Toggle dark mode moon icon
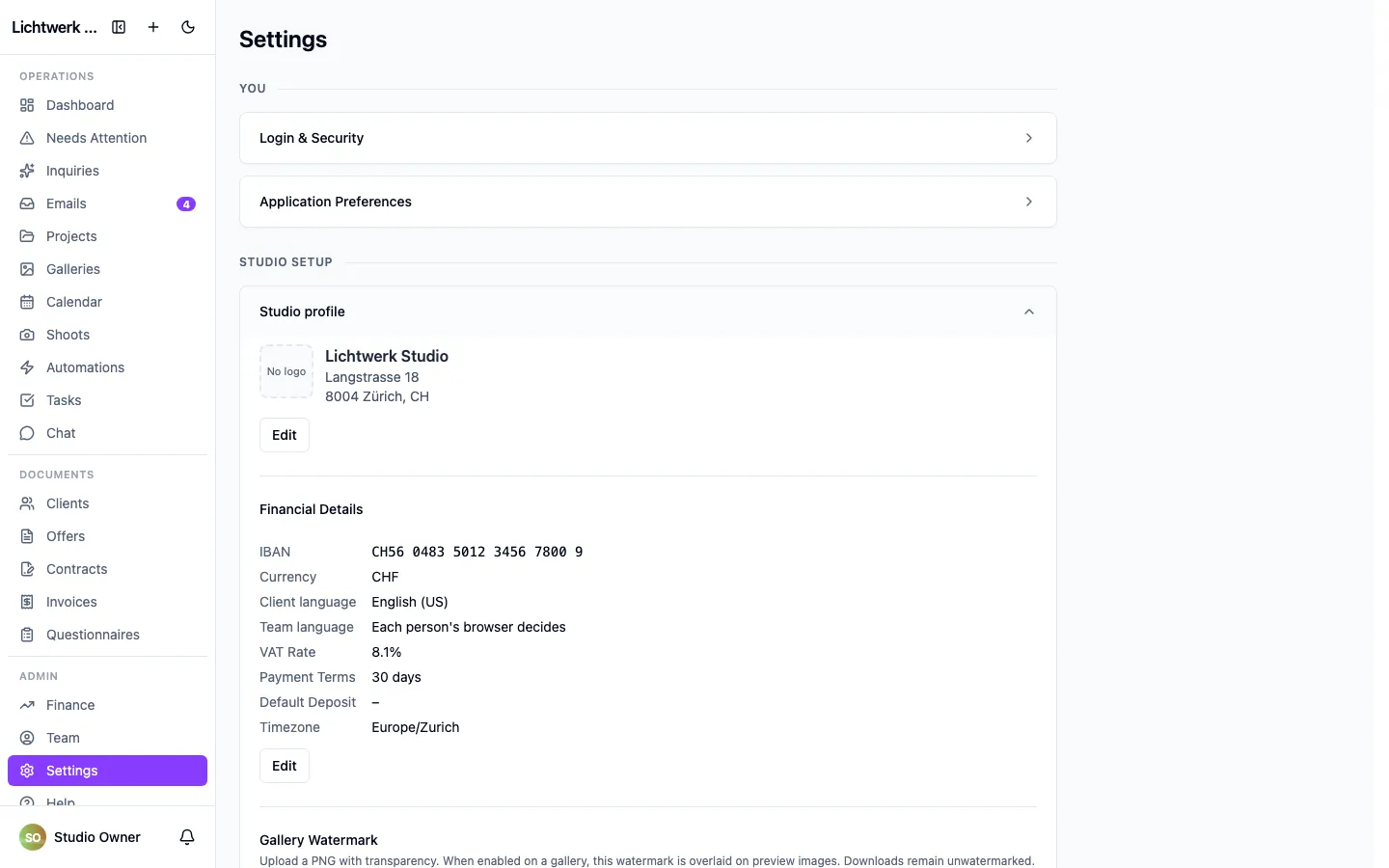The height and width of the screenshot is (868, 1389). coord(188,27)
